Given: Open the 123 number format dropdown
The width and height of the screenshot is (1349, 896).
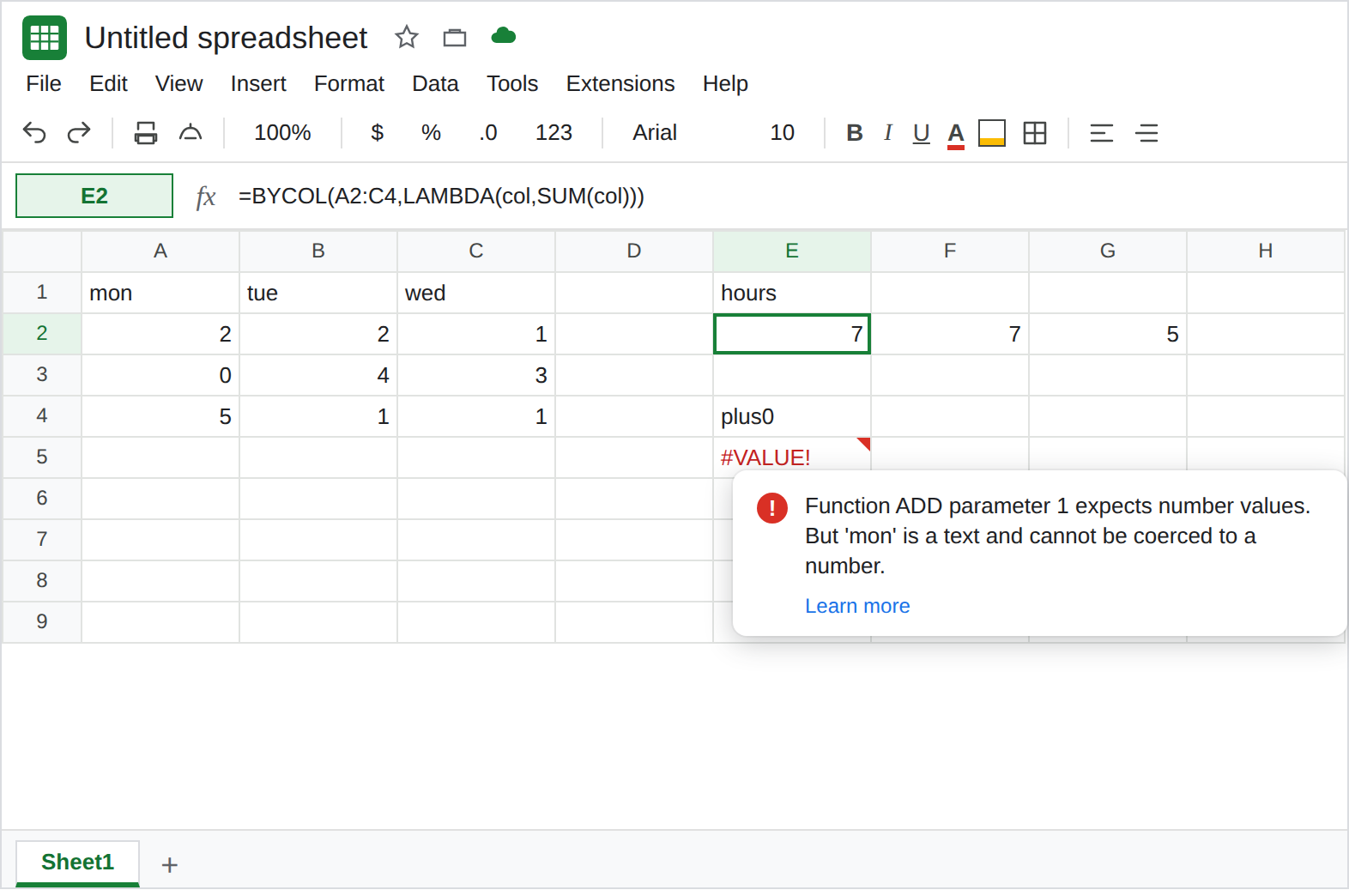Looking at the screenshot, I should coord(554,132).
